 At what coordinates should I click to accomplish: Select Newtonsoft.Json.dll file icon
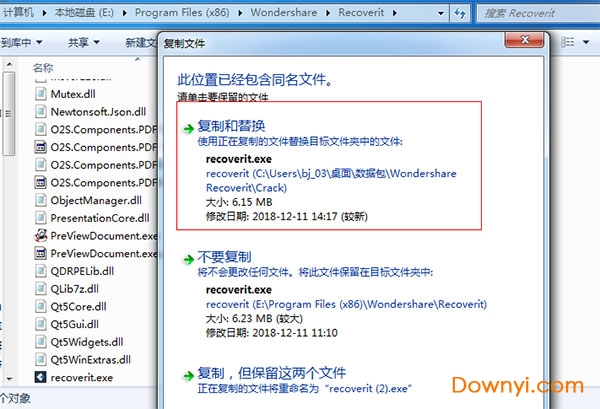pyautogui.click(x=41, y=112)
